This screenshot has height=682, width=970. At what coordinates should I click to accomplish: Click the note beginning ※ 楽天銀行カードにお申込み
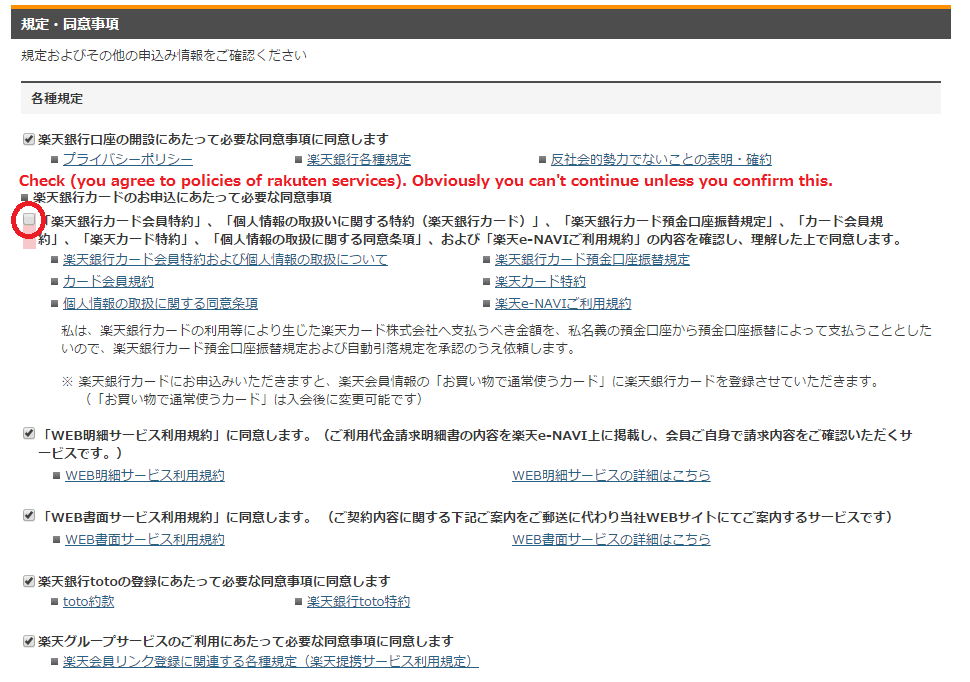pyautogui.click(x=470, y=390)
